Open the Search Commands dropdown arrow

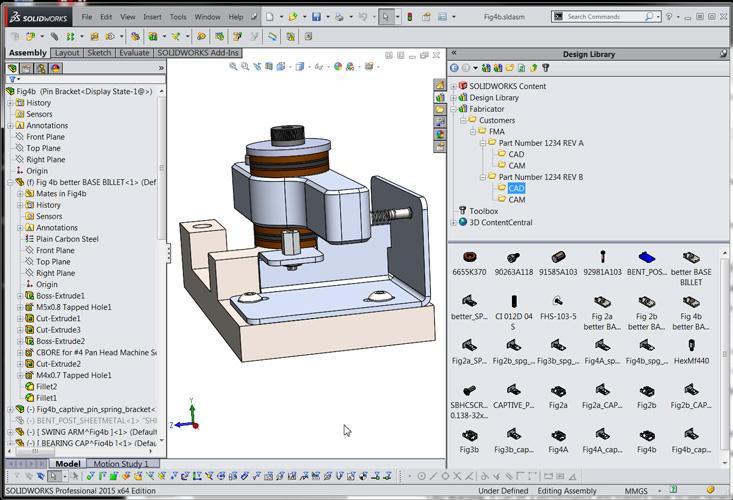point(658,16)
